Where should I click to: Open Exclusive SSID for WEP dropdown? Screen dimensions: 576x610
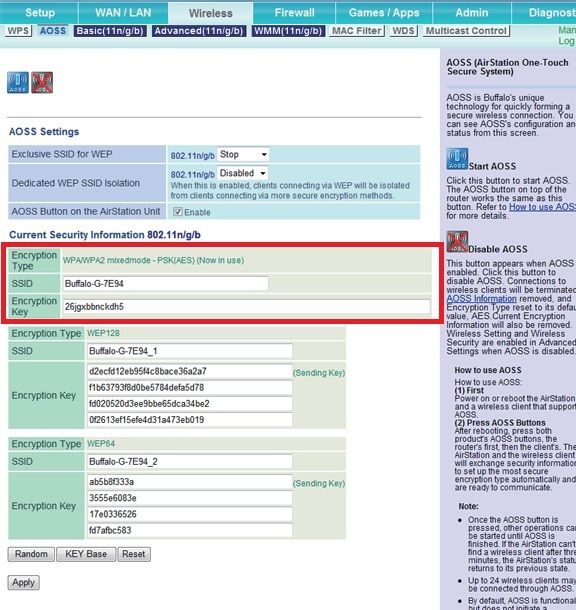(243, 154)
